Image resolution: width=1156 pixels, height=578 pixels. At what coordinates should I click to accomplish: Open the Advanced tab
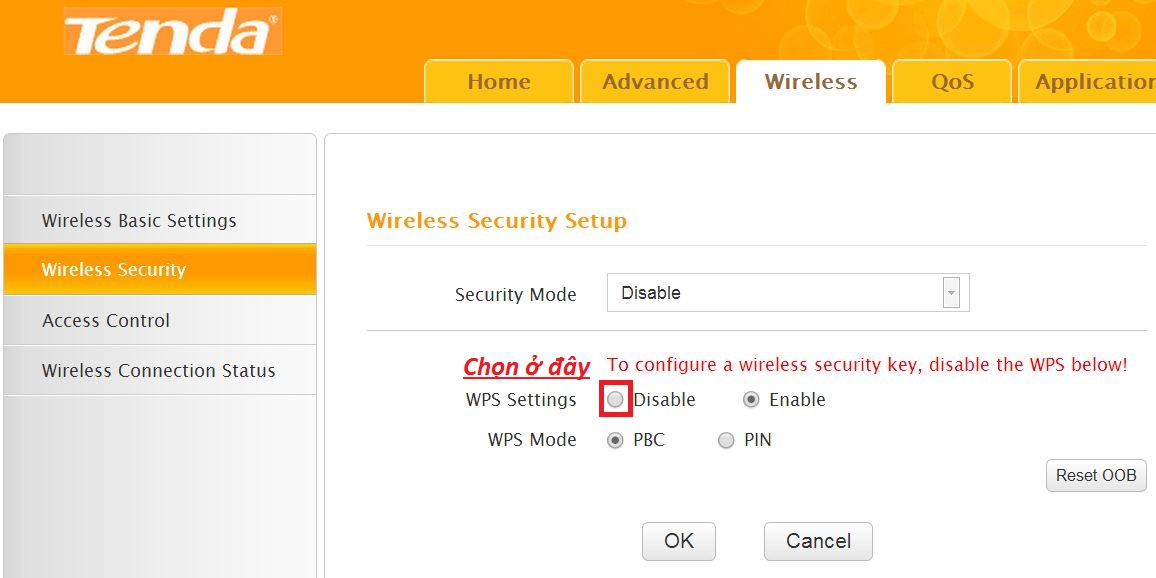pos(655,81)
